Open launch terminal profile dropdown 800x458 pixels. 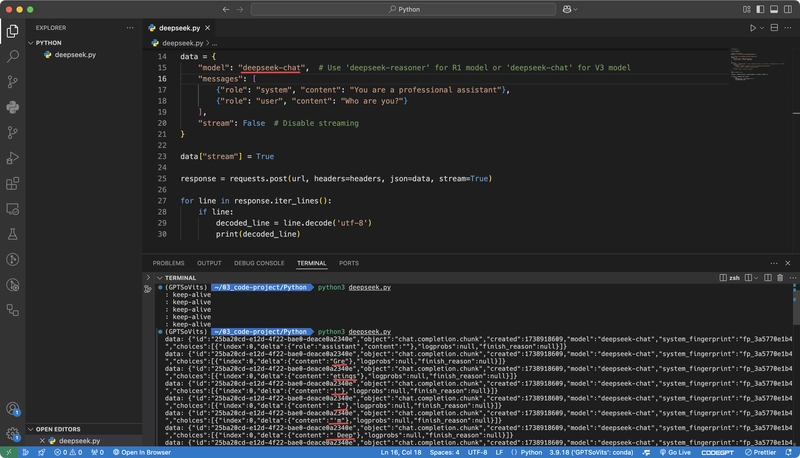pos(756,277)
